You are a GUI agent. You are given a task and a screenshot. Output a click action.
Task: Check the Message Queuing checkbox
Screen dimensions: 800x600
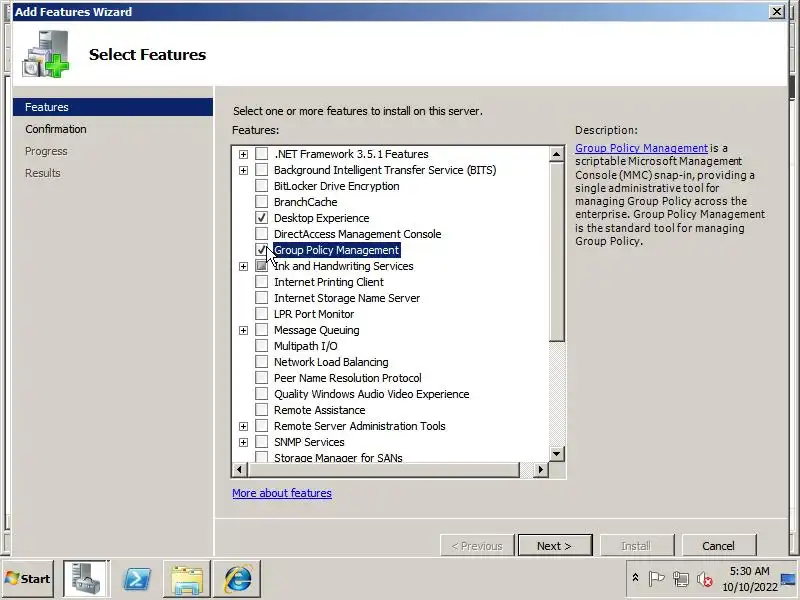click(261, 330)
